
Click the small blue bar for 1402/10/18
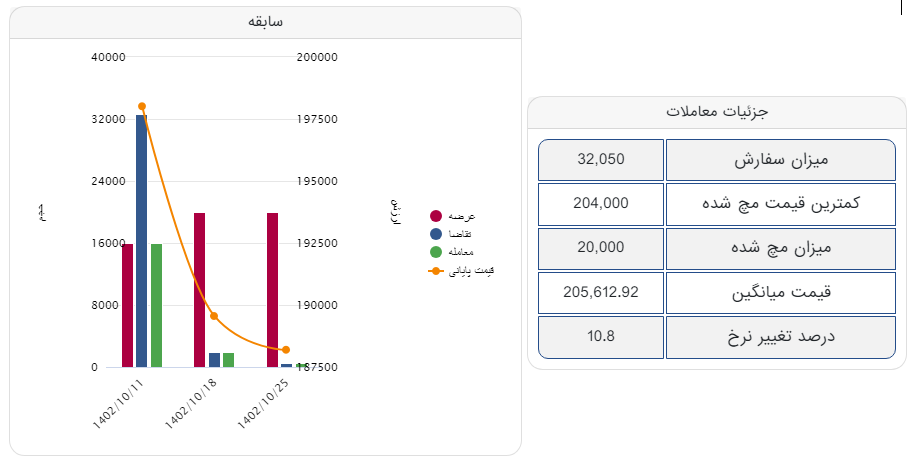coord(214,360)
